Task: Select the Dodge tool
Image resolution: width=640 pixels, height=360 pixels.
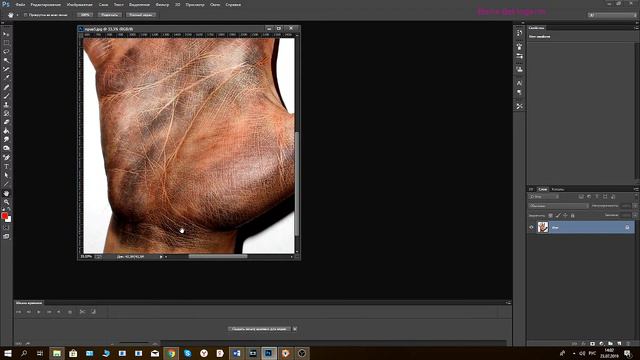Action: pos(6,148)
